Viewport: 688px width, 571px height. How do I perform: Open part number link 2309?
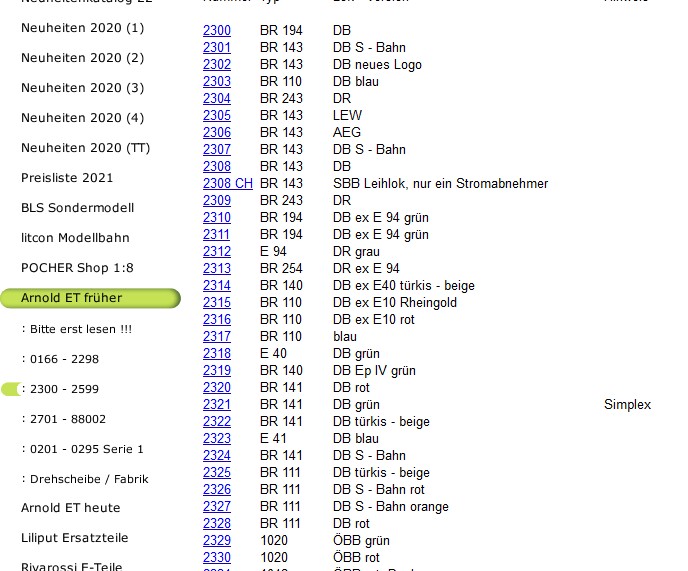217,201
